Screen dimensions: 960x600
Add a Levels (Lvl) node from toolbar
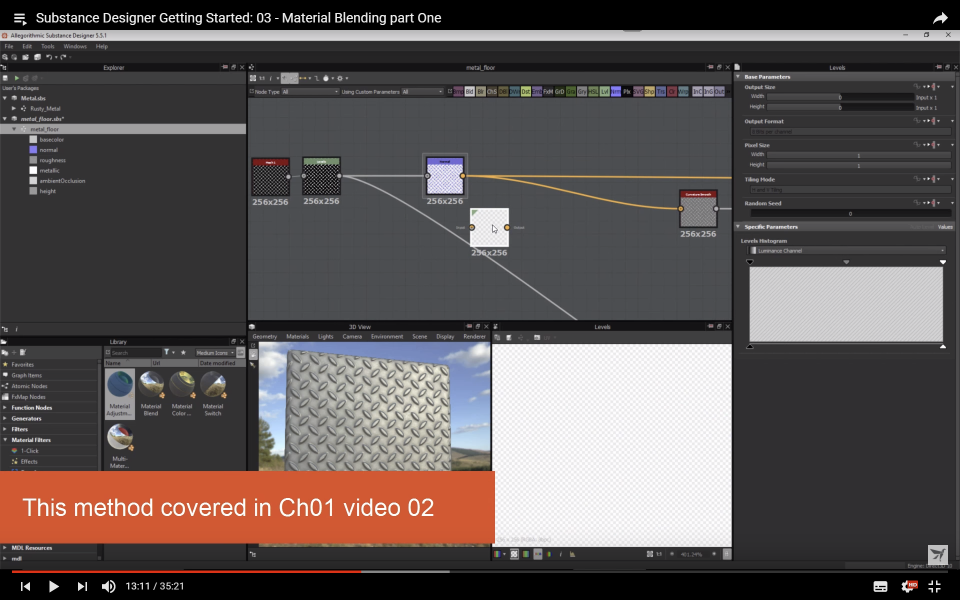[x=604, y=92]
